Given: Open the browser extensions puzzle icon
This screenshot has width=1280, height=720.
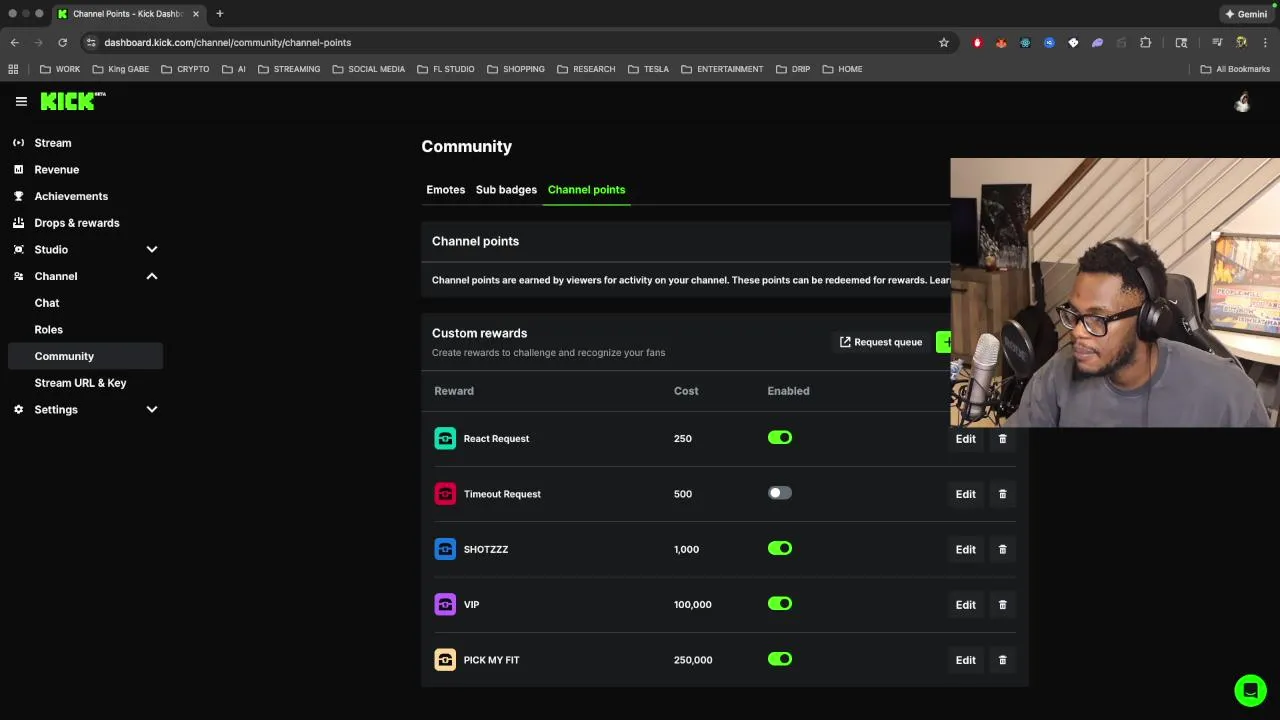Looking at the screenshot, I should (1145, 43).
